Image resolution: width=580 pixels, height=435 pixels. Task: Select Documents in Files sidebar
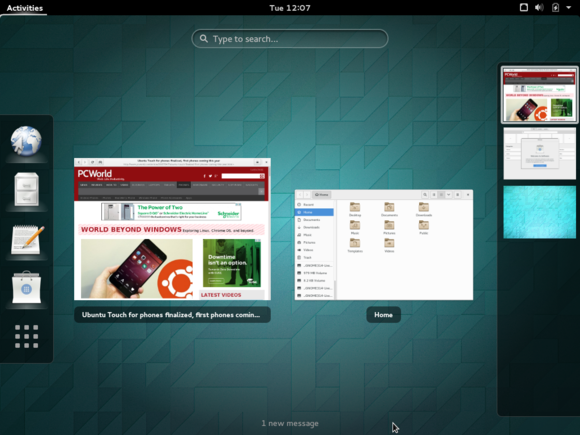click(x=315, y=220)
